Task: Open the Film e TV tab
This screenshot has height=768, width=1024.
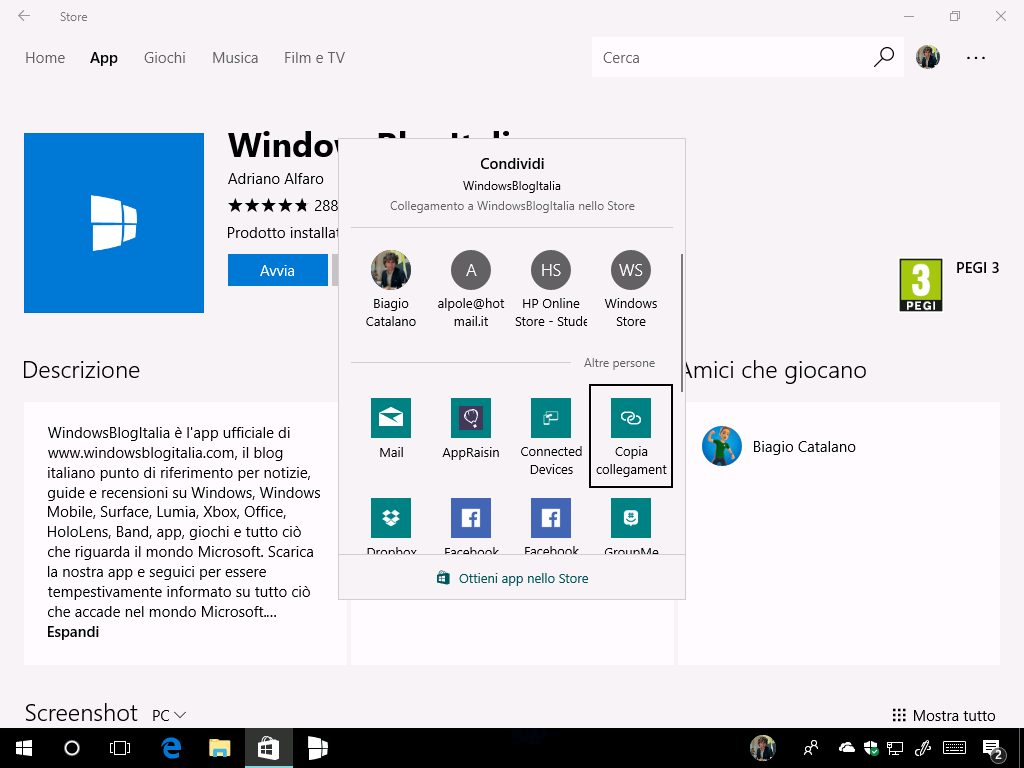Action: pos(314,57)
